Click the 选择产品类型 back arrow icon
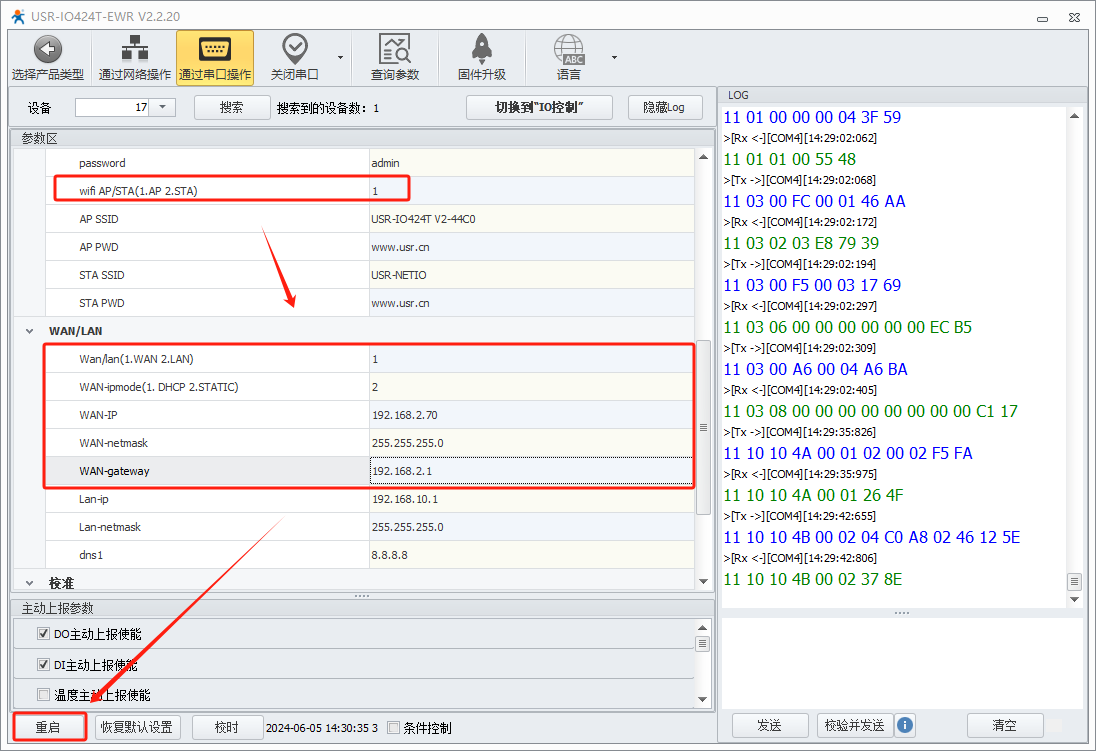The image size is (1096, 751). pyautogui.click(x=48, y=49)
